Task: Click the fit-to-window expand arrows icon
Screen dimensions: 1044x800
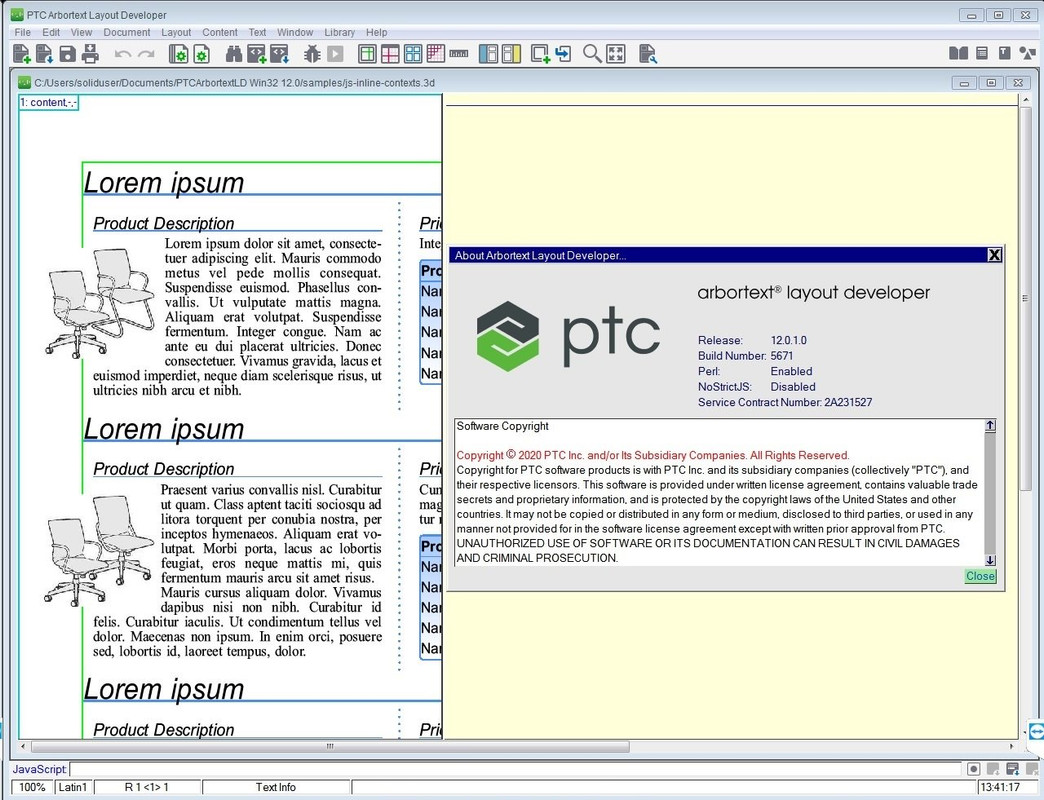Action: (616, 54)
